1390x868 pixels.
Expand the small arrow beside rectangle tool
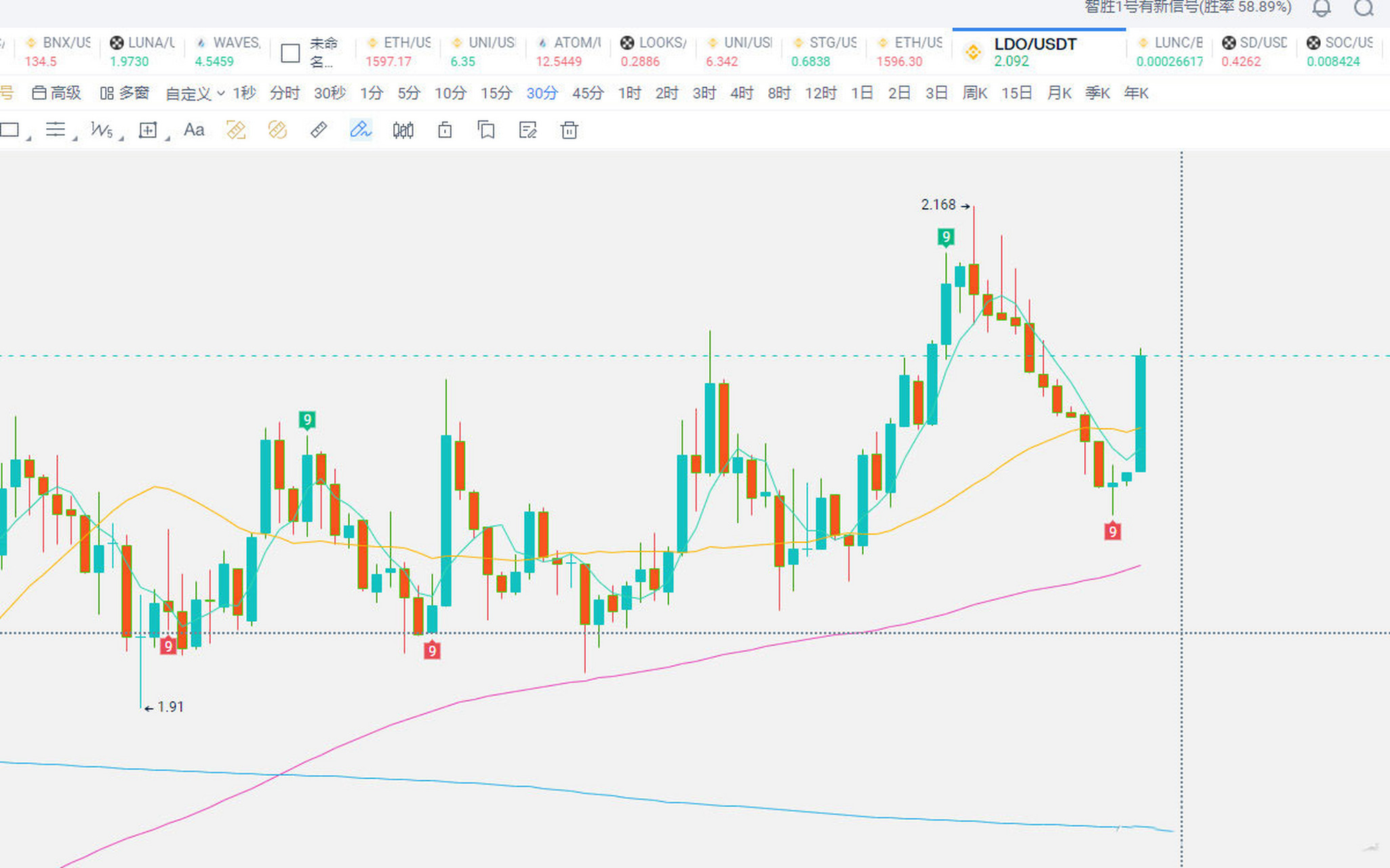point(28,138)
